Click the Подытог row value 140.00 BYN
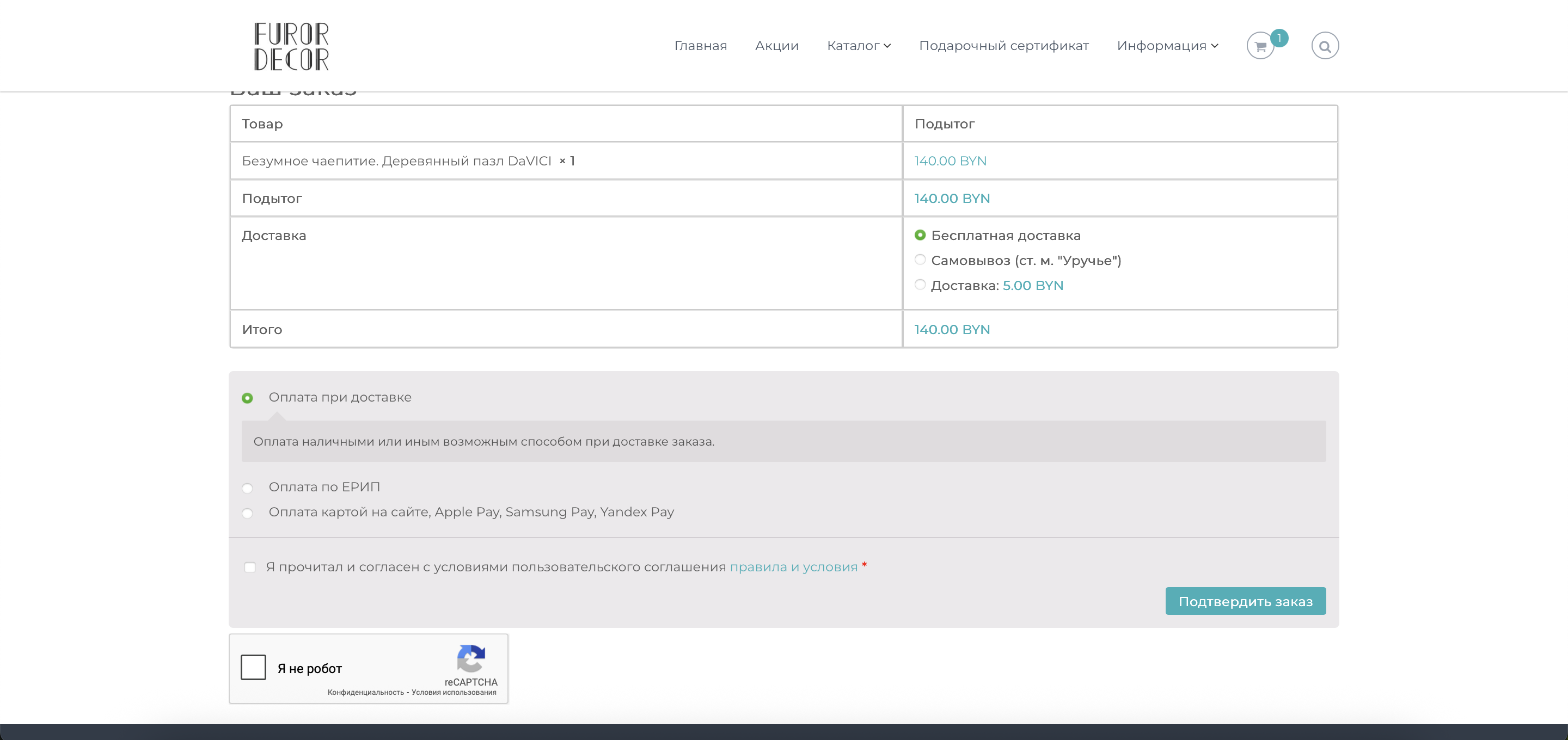This screenshot has height=740, width=1568. 952,199
